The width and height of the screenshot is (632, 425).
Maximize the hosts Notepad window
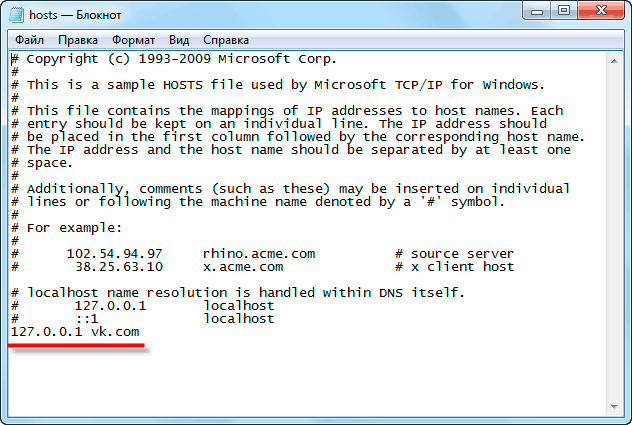[564, 11]
